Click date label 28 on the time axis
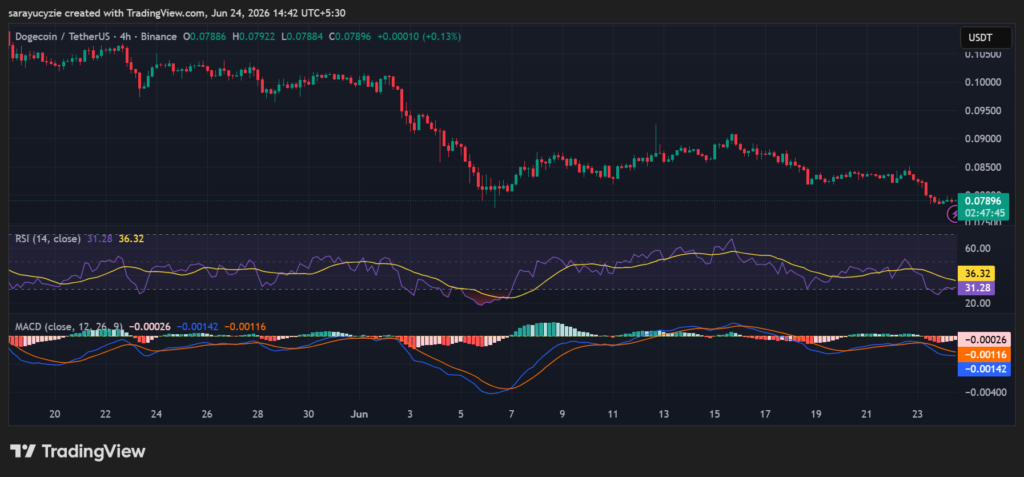The image size is (1024, 477). coord(258,414)
